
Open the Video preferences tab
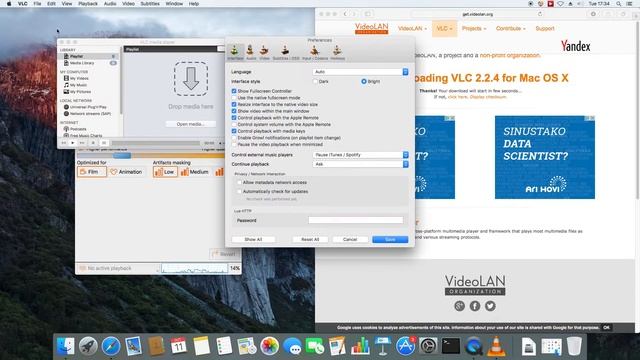tap(264, 53)
